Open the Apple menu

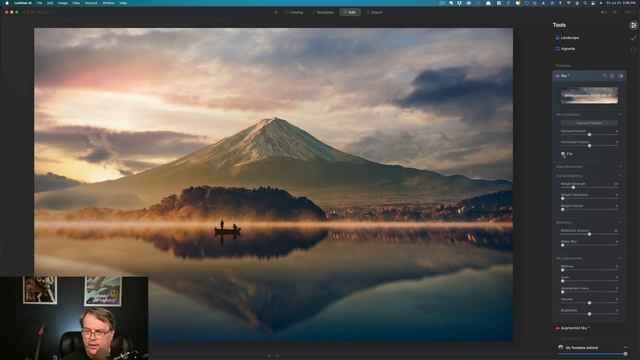click(x=7, y=3)
